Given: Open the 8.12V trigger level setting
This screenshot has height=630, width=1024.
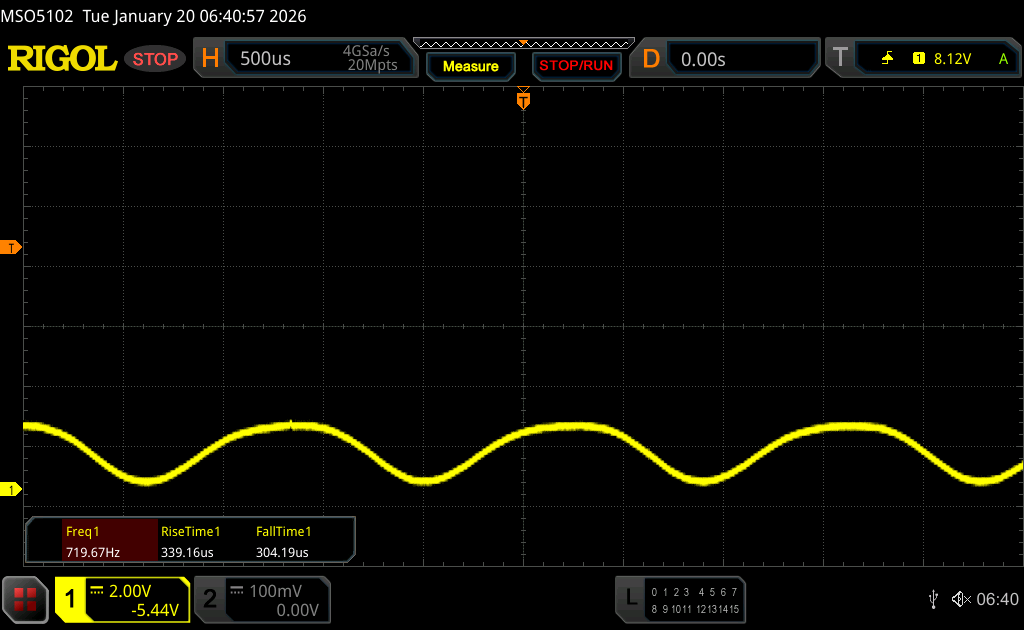Looking at the screenshot, I should pos(951,59).
